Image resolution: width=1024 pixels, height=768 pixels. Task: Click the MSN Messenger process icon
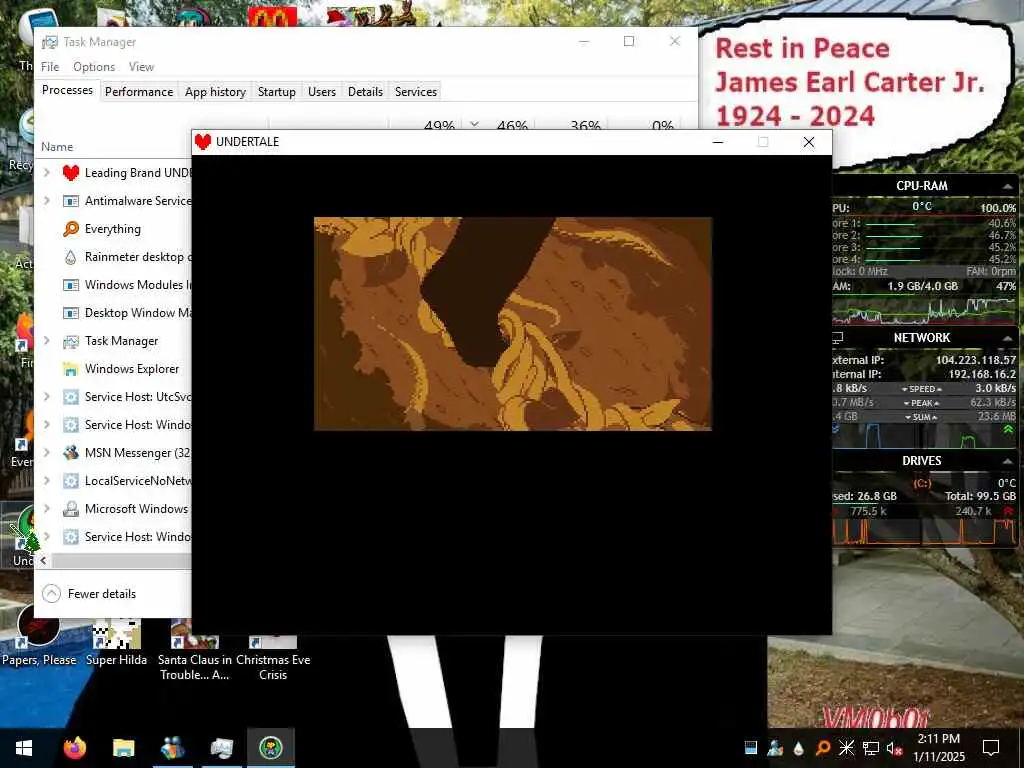tap(71, 453)
